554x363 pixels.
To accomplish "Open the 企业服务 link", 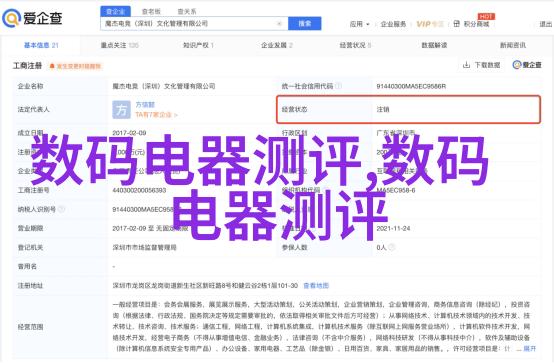I will tap(393, 24).
